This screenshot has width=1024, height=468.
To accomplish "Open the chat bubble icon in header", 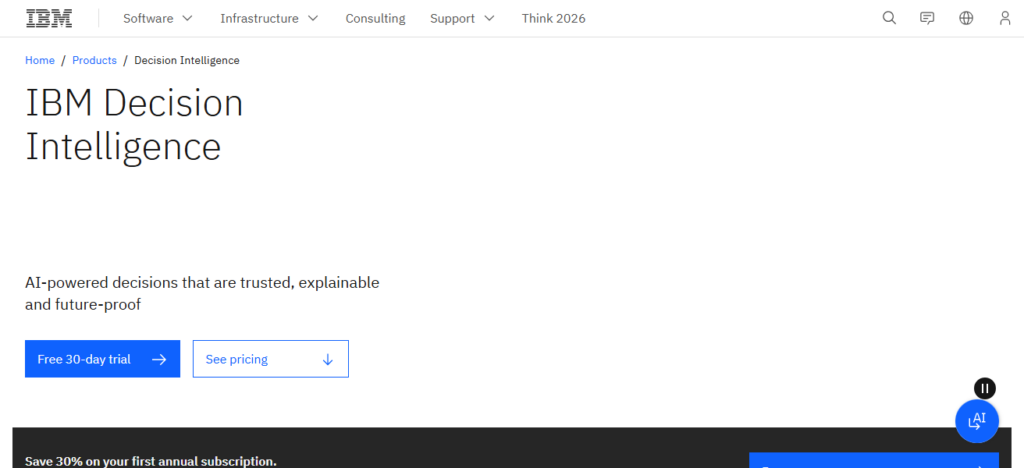I will [927, 18].
